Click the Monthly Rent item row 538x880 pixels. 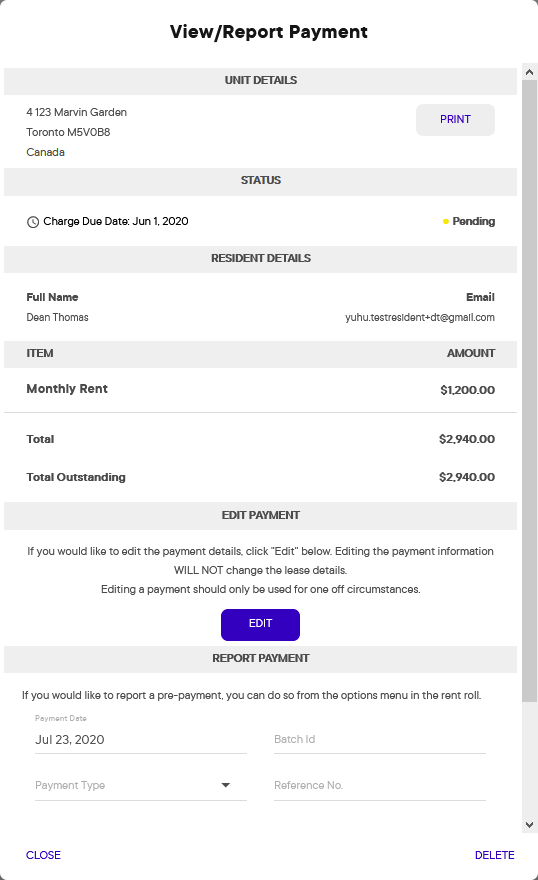coord(260,389)
